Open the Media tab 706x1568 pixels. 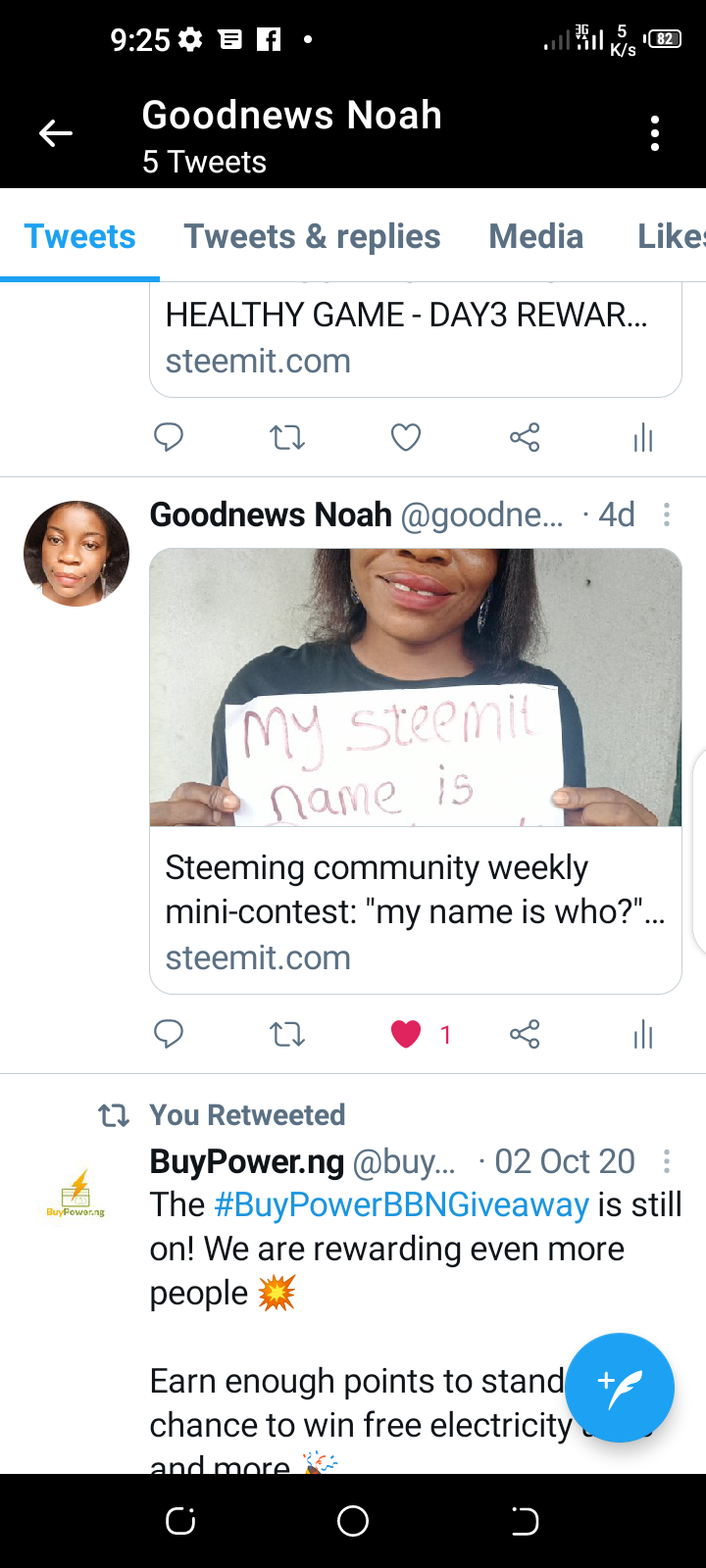pyautogui.click(x=536, y=236)
